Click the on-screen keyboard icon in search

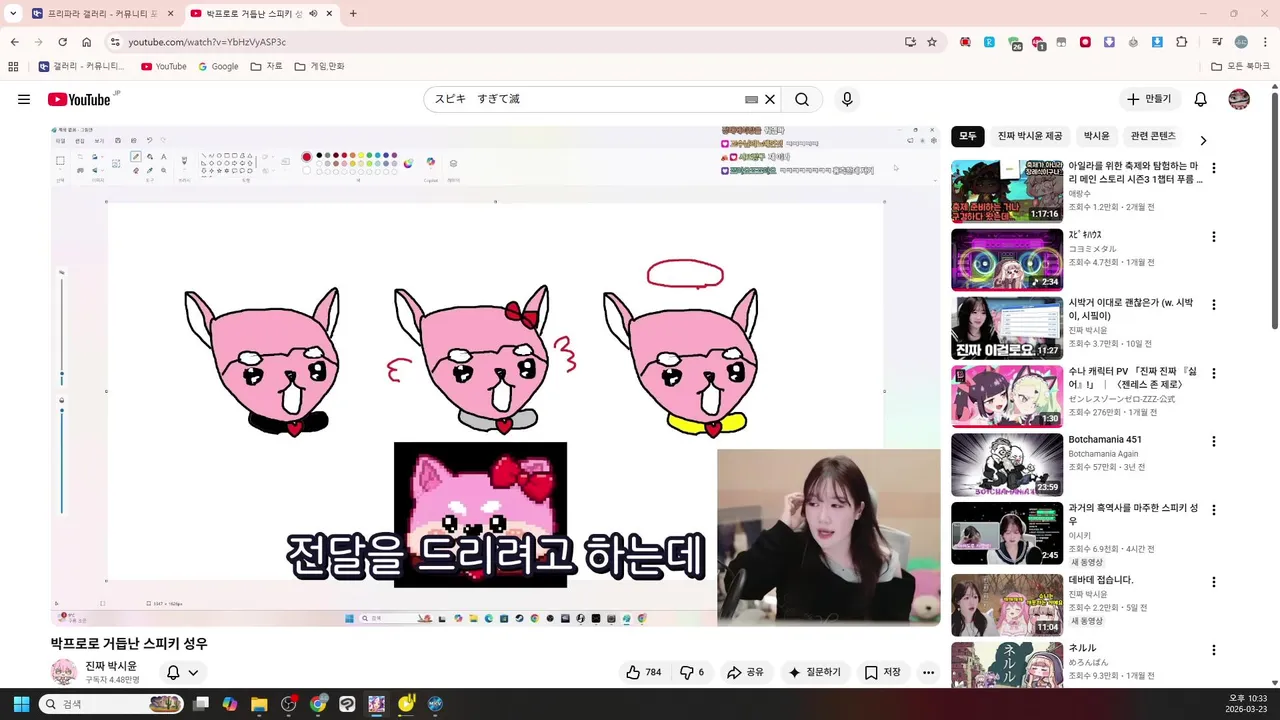point(751,100)
